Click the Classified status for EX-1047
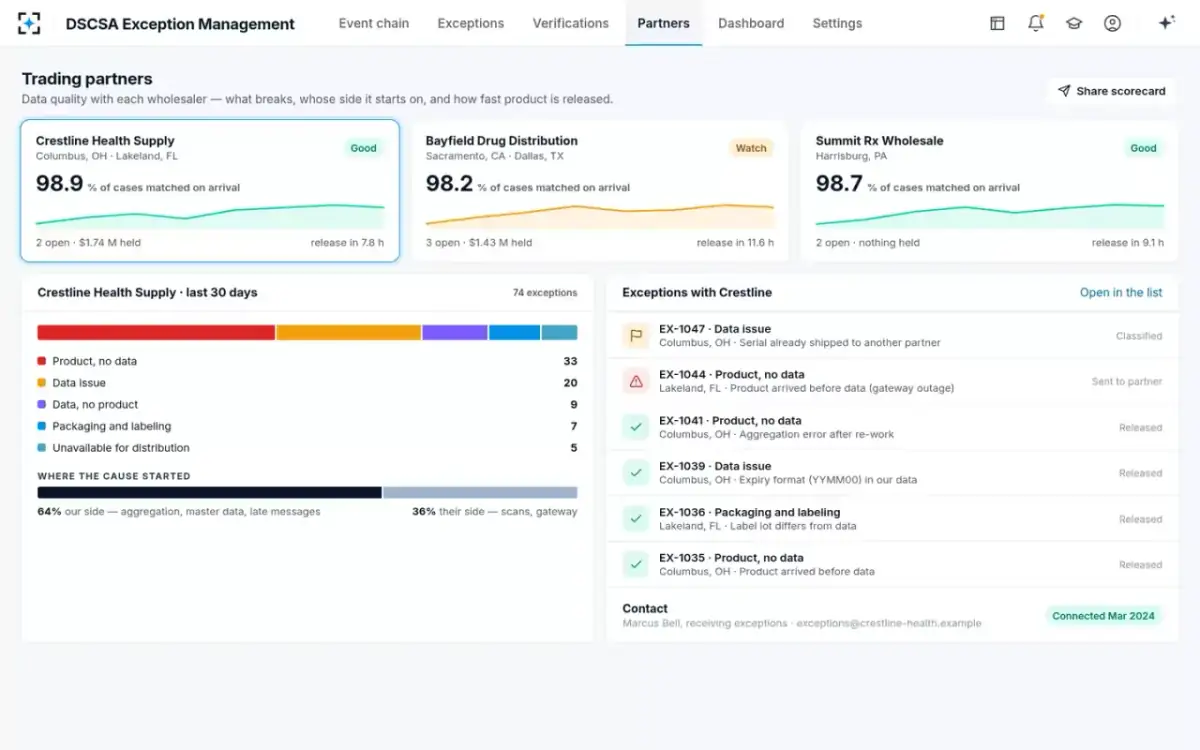This screenshot has height=750, width=1200. click(1139, 336)
